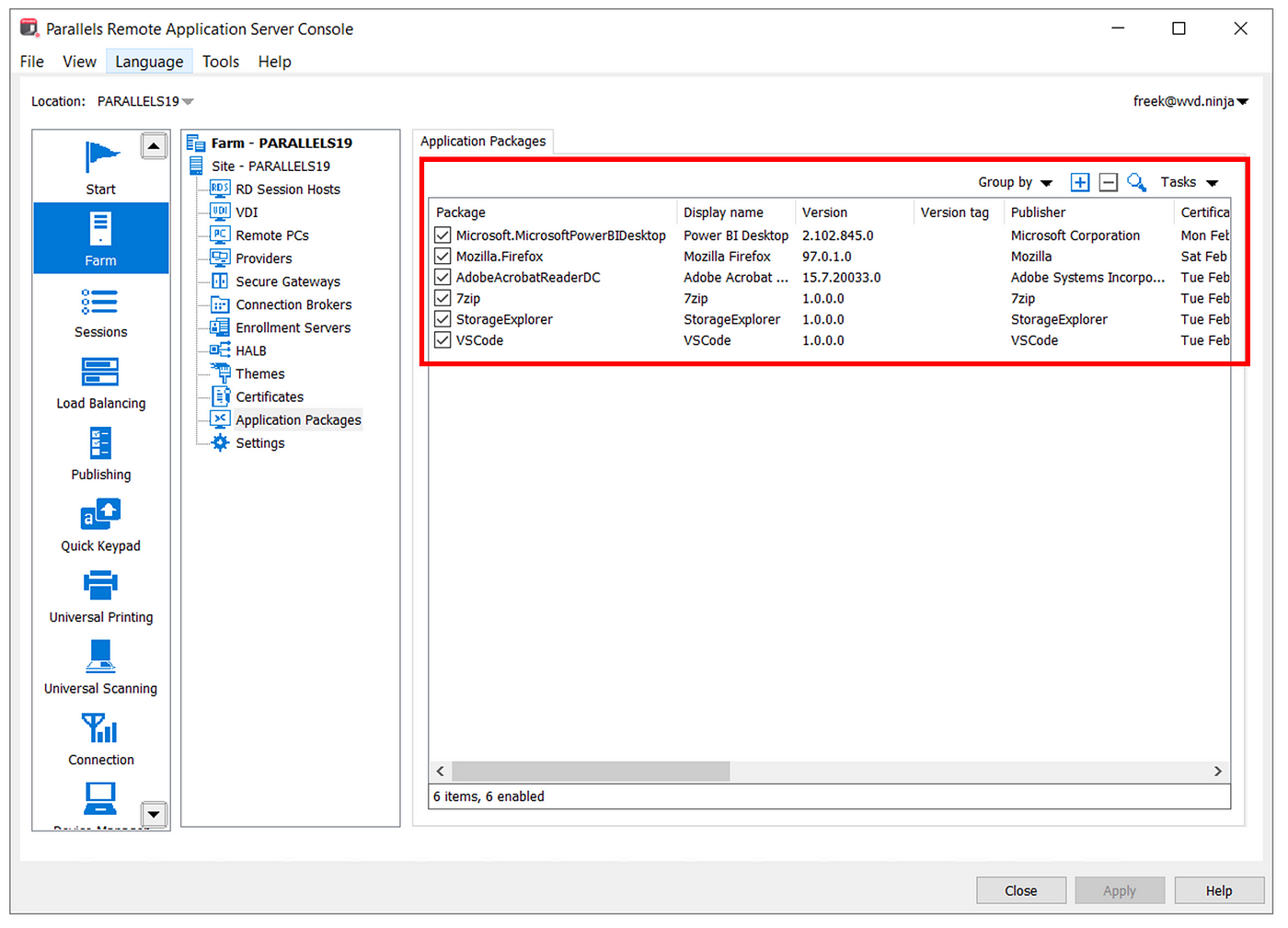1288x928 pixels.
Task: Select the Power BI Desktop cell
Action: coord(736,235)
